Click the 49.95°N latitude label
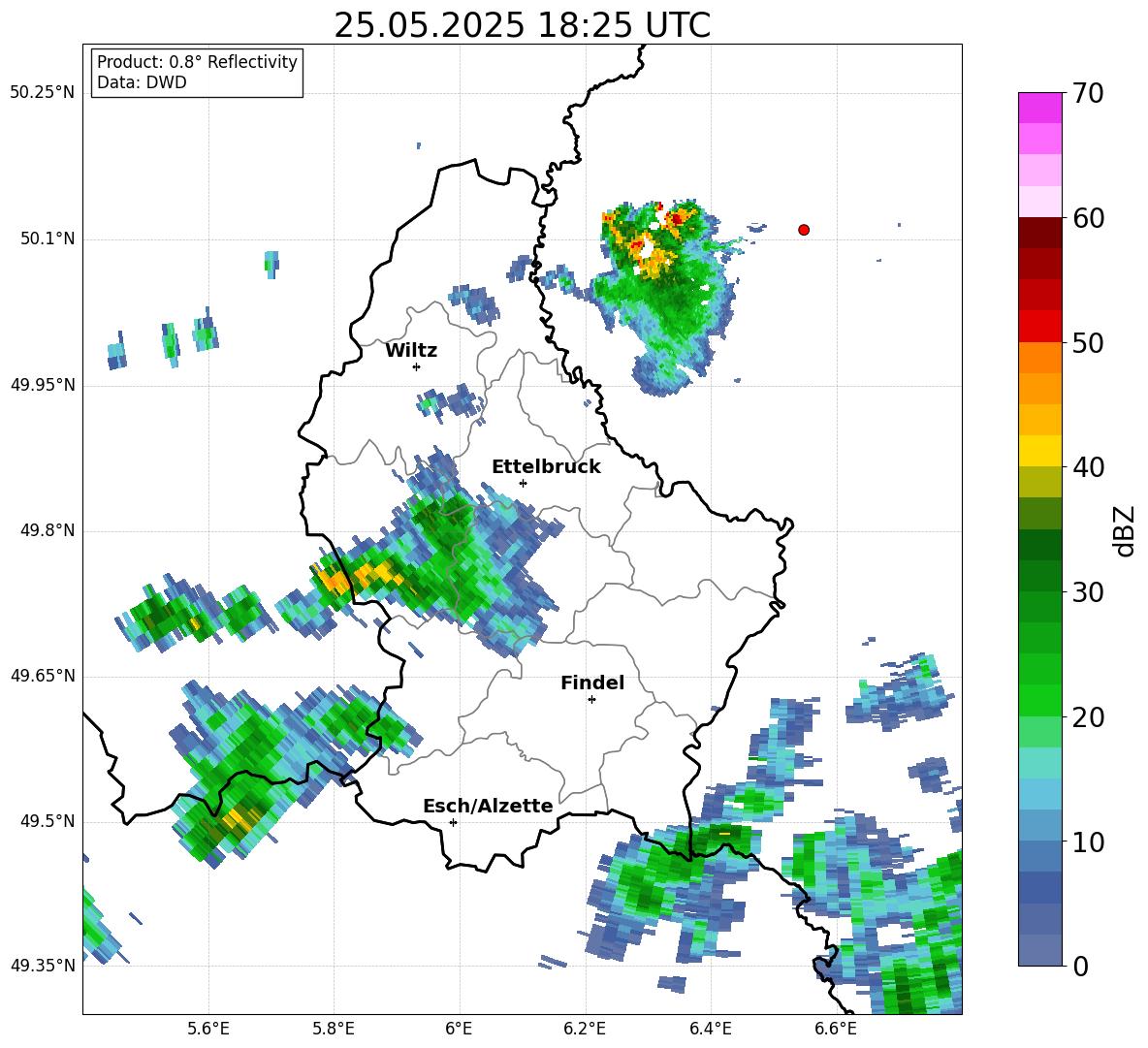Screen dimensions: 1148x1048 43,385
